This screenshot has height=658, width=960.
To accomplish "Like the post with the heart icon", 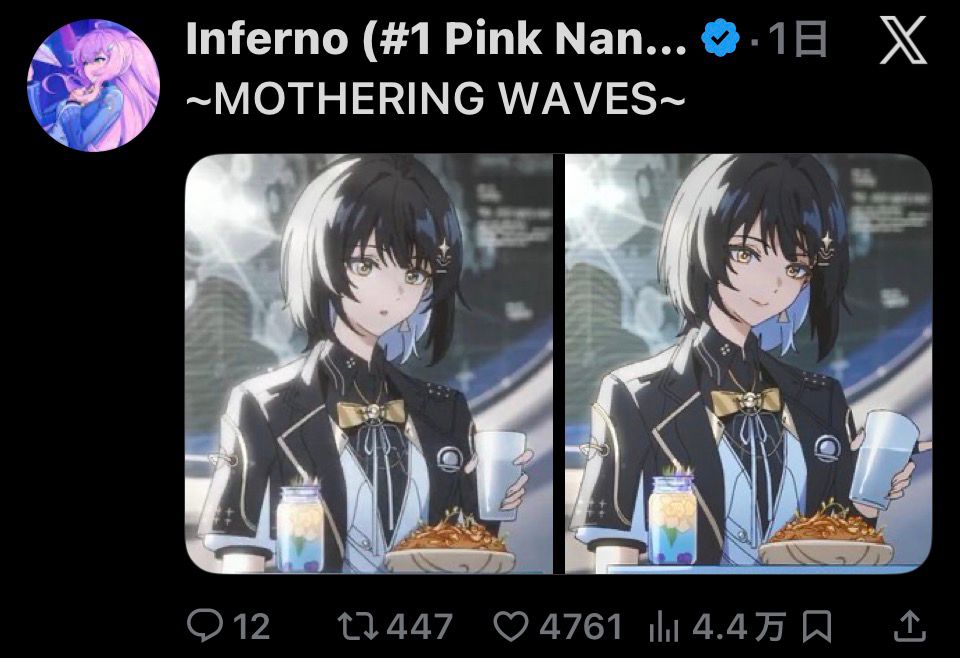I will click(x=511, y=627).
